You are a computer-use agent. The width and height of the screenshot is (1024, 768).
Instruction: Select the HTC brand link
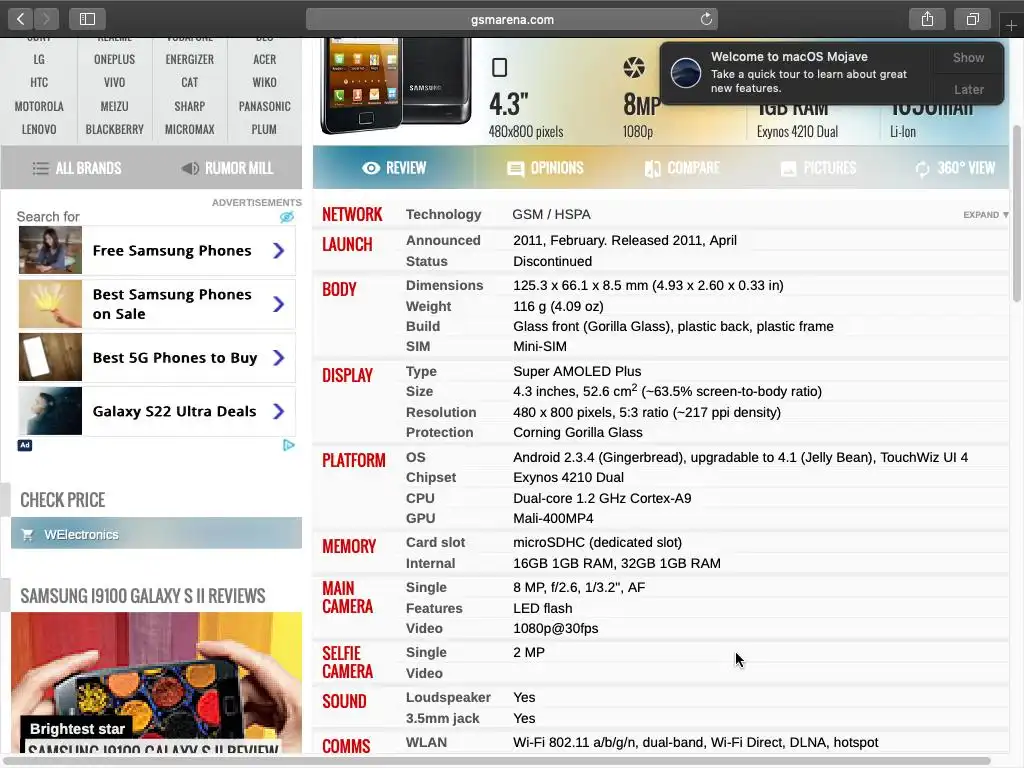point(39,83)
